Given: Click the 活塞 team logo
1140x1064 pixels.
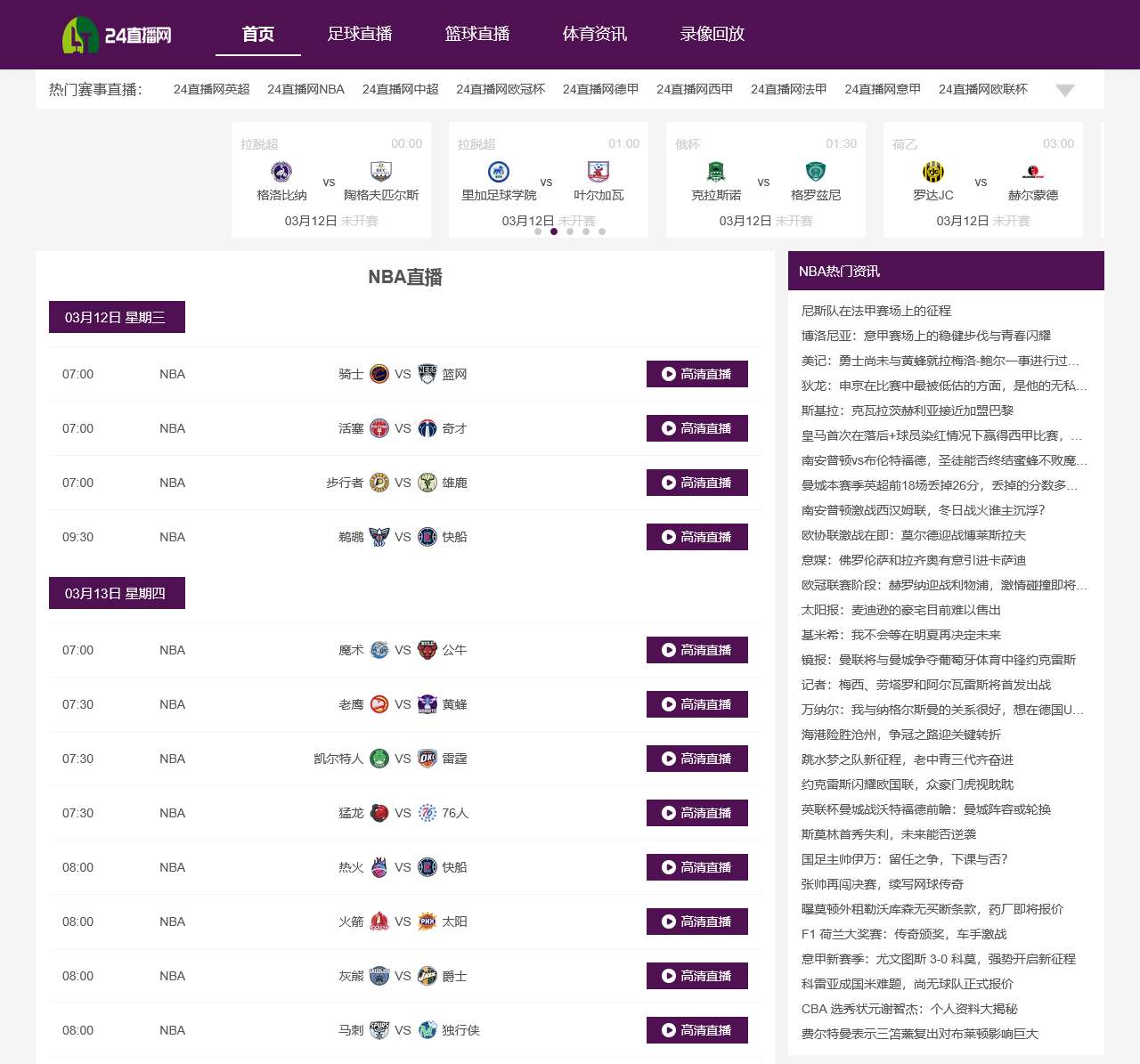Looking at the screenshot, I should tap(379, 428).
